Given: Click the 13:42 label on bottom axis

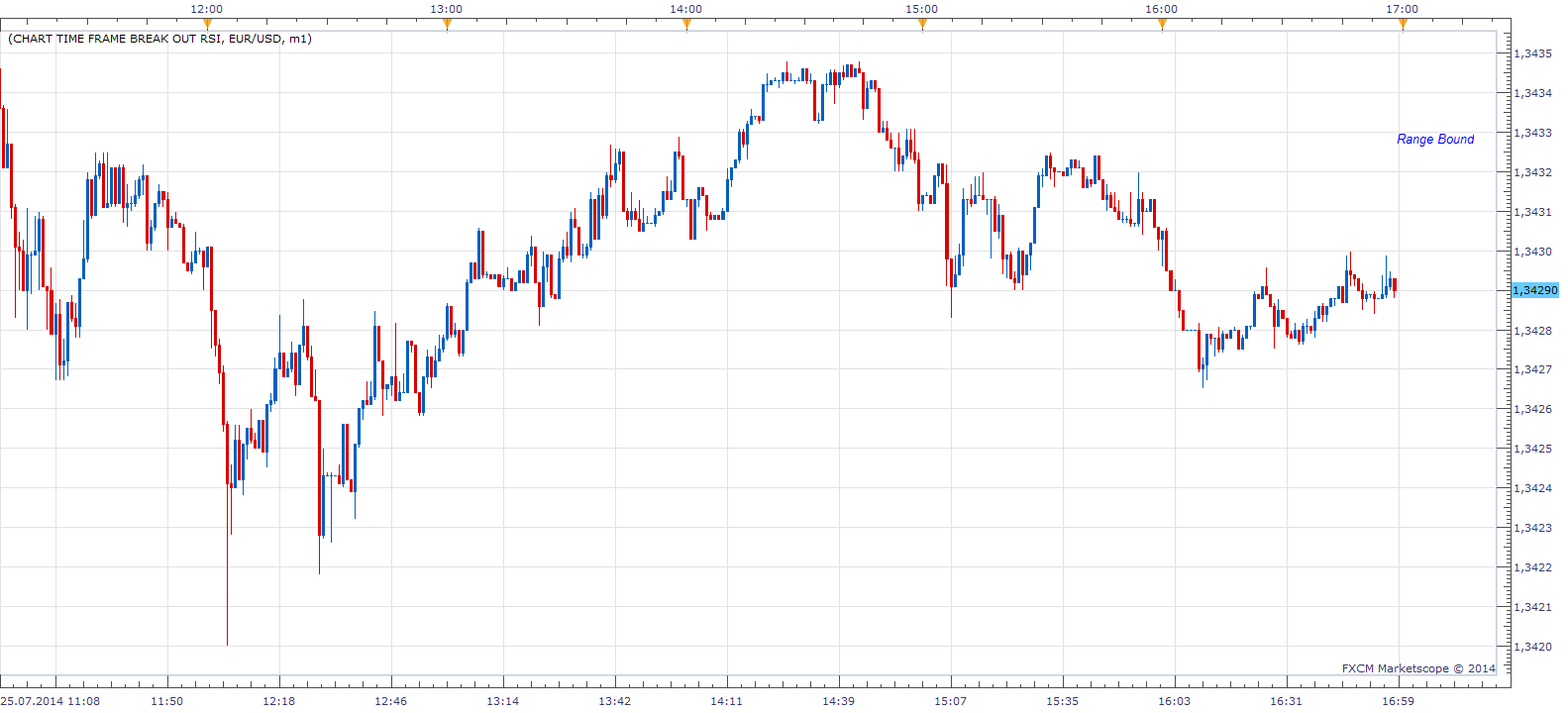Looking at the screenshot, I should 615,701.
